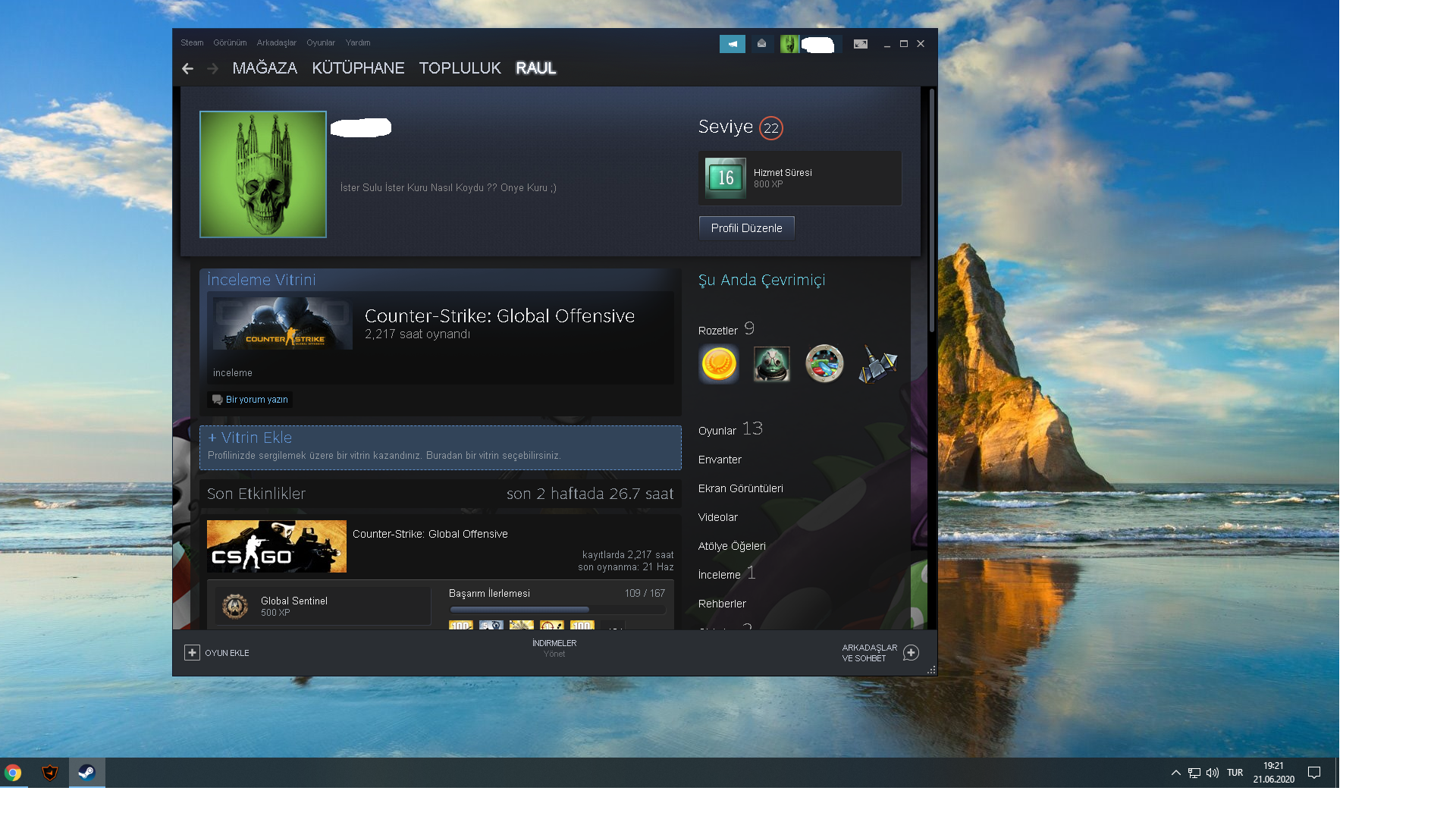1456x819 pixels.
Task: Click İndirmeler Yönet at the bottom
Action: point(554,648)
